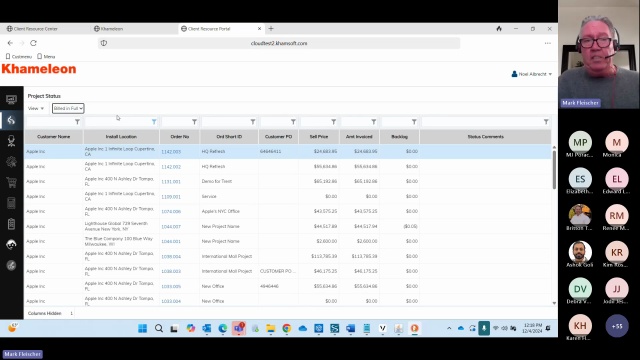Open the Billed in Full dropdown

pyautogui.click(x=68, y=109)
